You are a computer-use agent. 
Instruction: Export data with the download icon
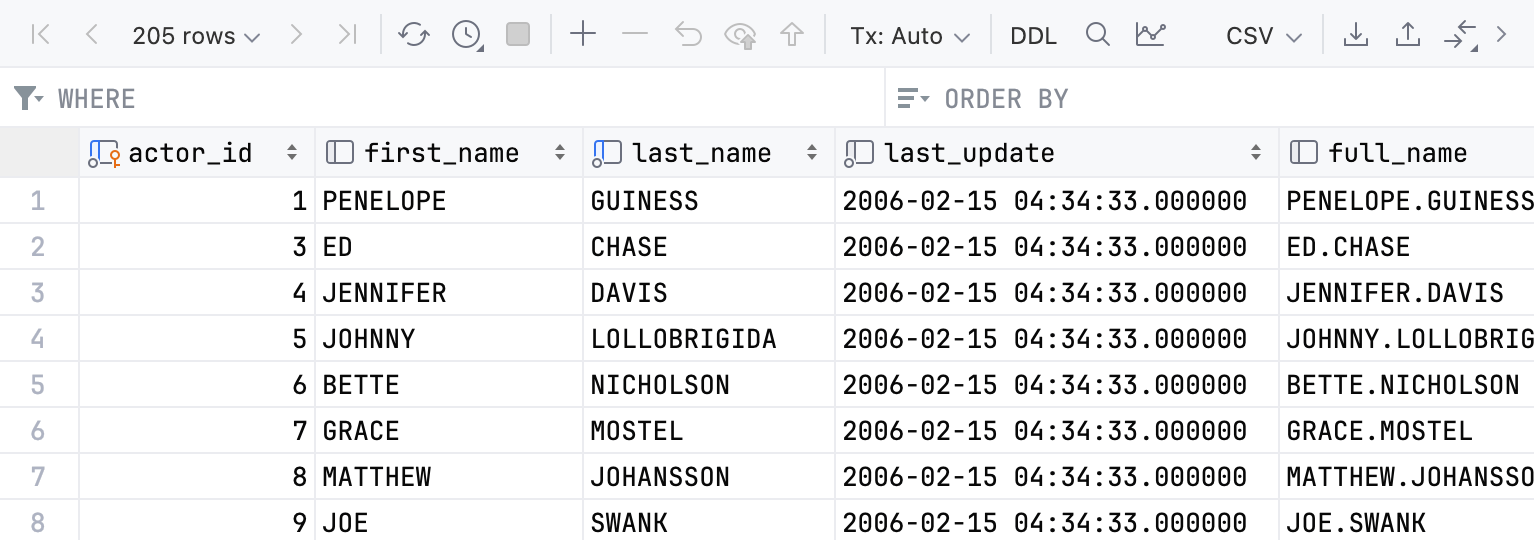coord(1356,35)
